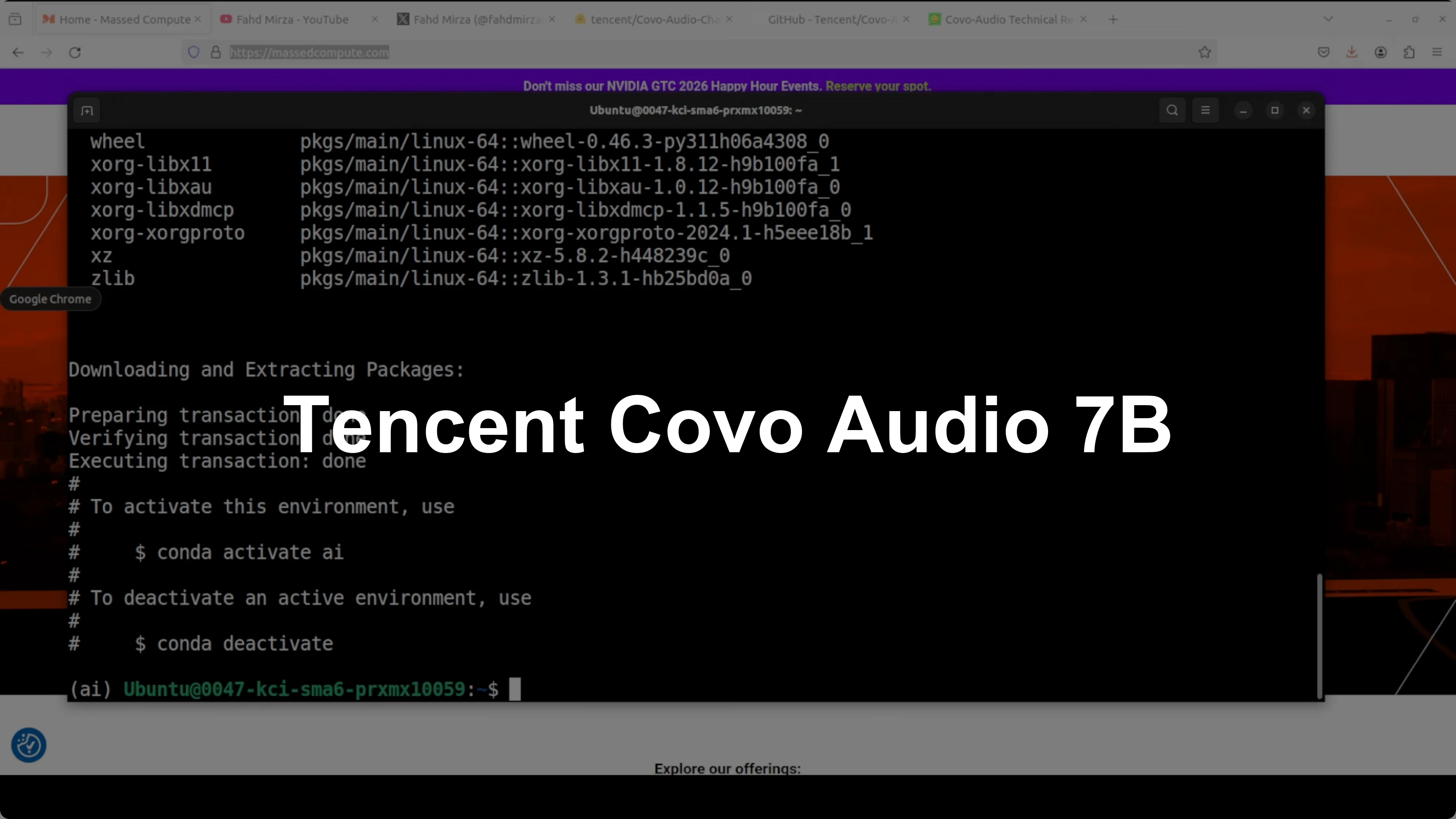Image resolution: width=1456 pixels, height=819 pixels.
Task: Click the tracking protection shield icon
Action: 194,52
